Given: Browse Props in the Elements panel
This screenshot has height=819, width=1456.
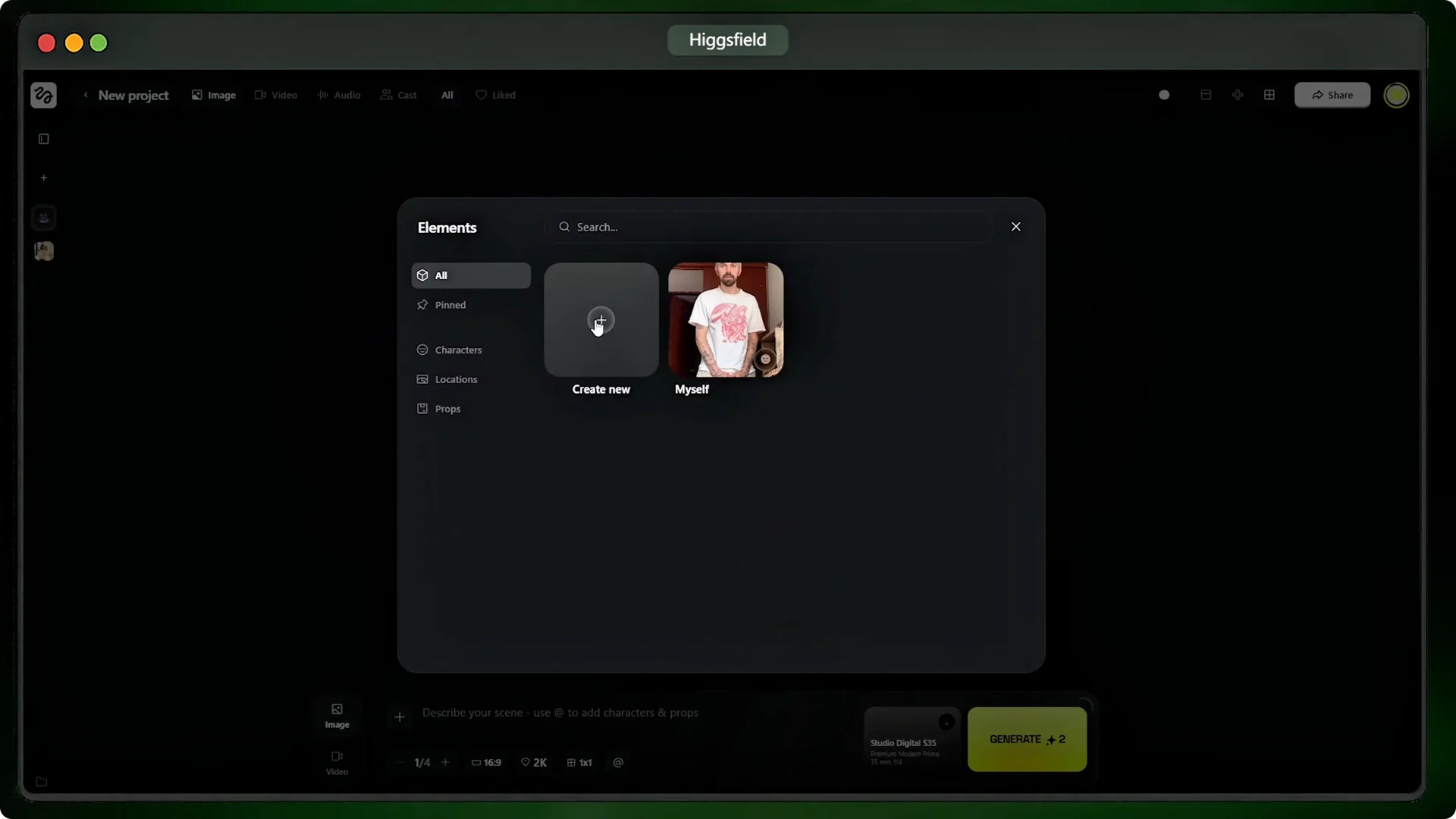Looking at the screenshot, I should pyautogui.click(x=447, y=409).
